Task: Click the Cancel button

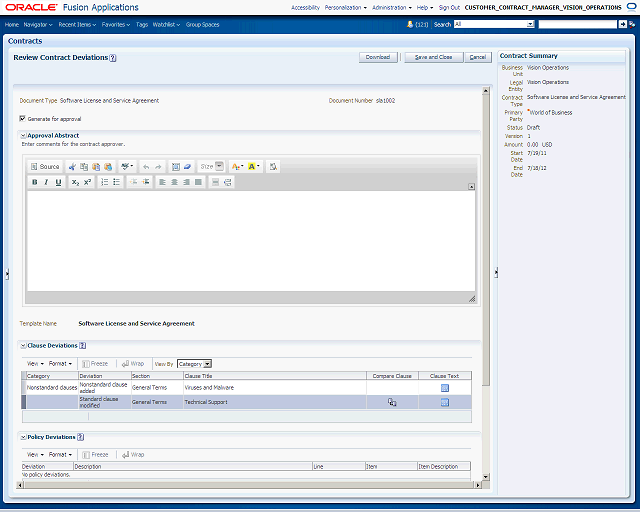Action: (478, 57)
